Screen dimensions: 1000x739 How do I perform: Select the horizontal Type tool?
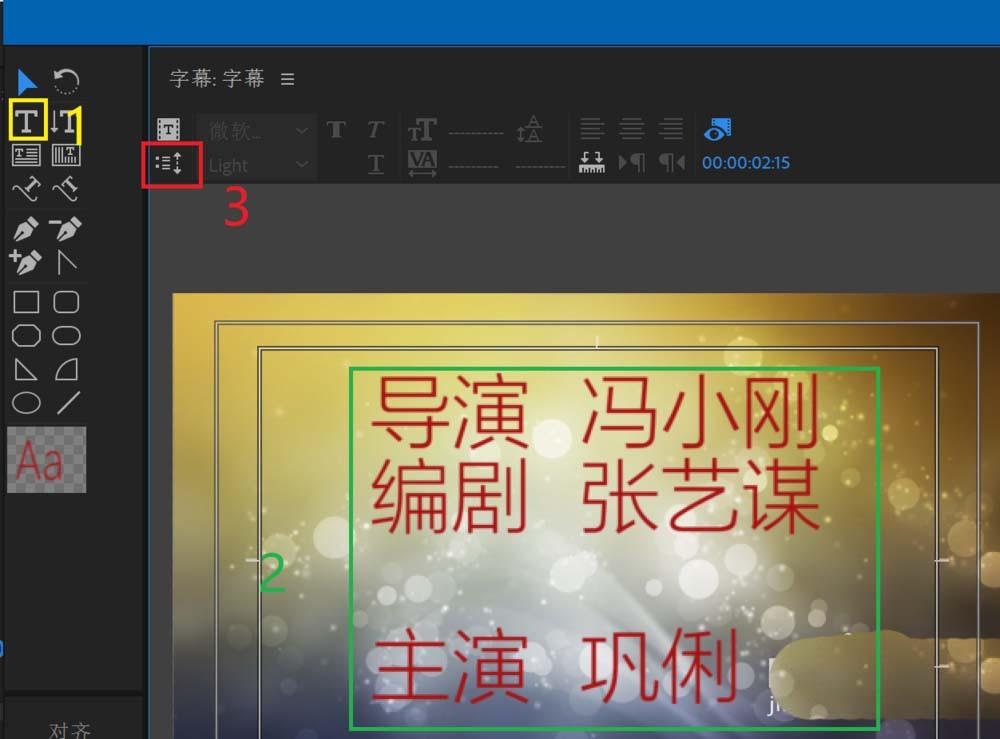tap(27, 120)
